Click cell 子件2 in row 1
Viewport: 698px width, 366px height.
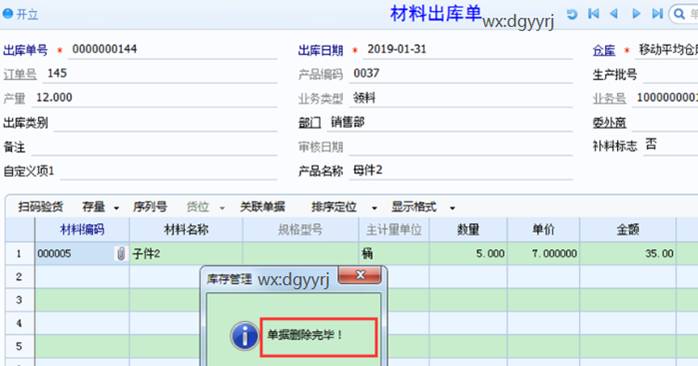[x=186, y=254]
